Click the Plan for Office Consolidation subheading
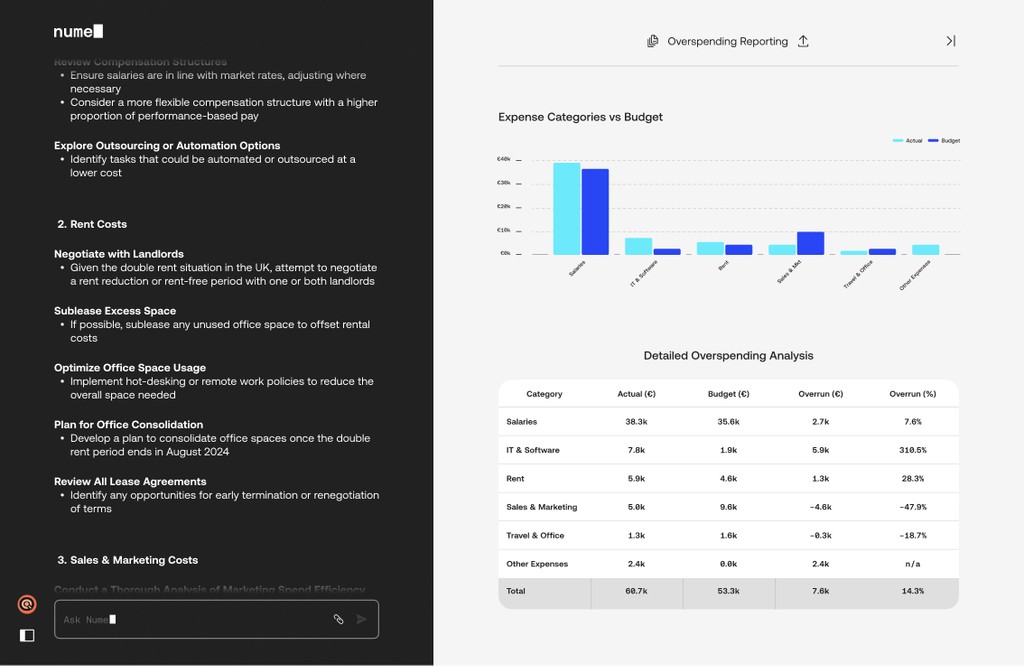 [128, 424]
